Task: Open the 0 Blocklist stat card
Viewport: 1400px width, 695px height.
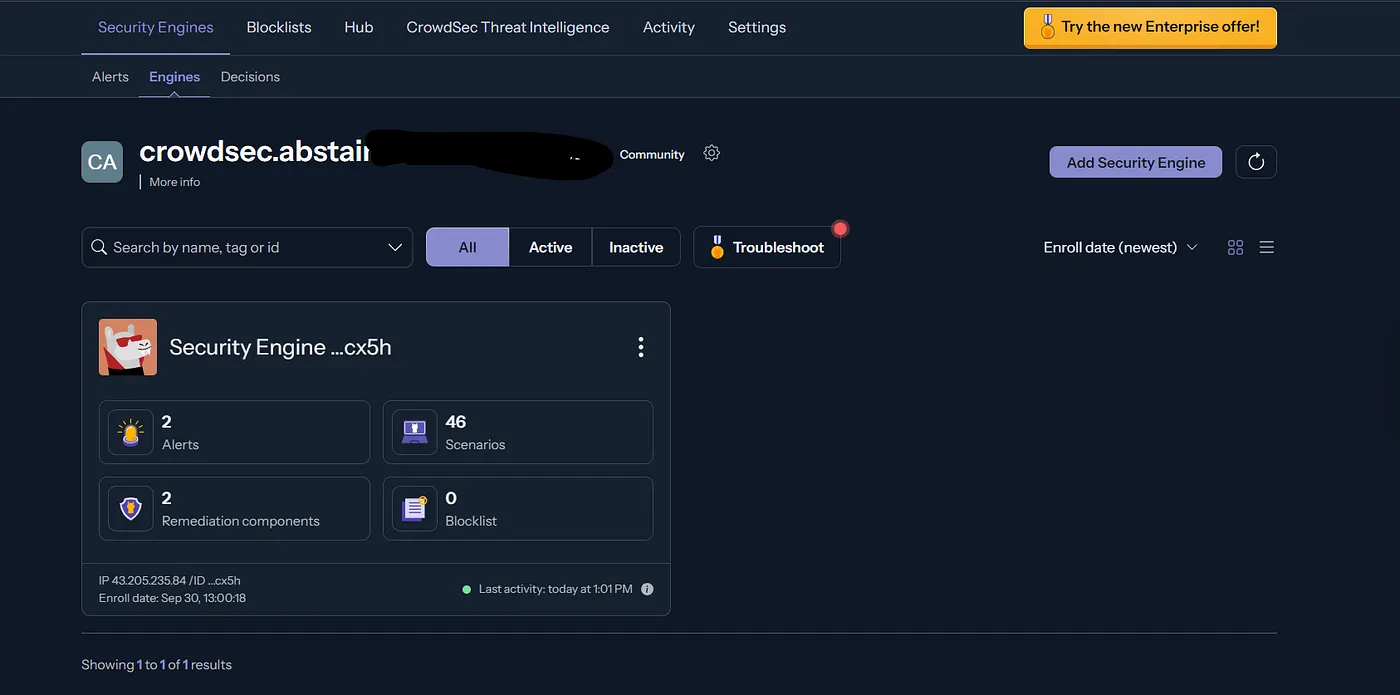Action: 518,508
